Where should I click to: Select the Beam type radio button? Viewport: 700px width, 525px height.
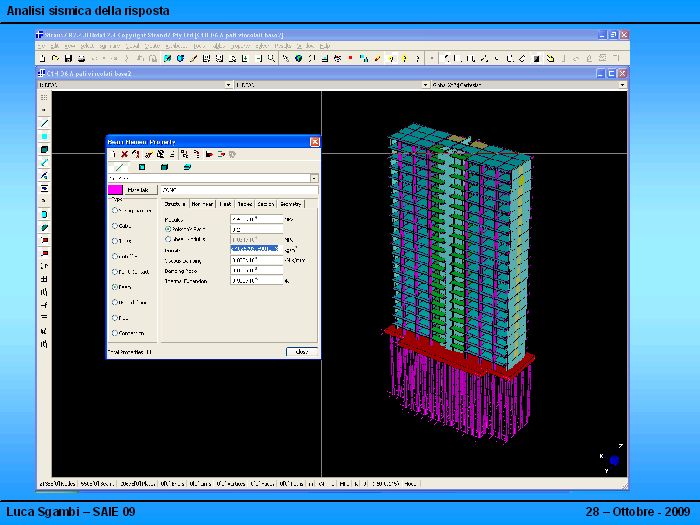[116, 286]
